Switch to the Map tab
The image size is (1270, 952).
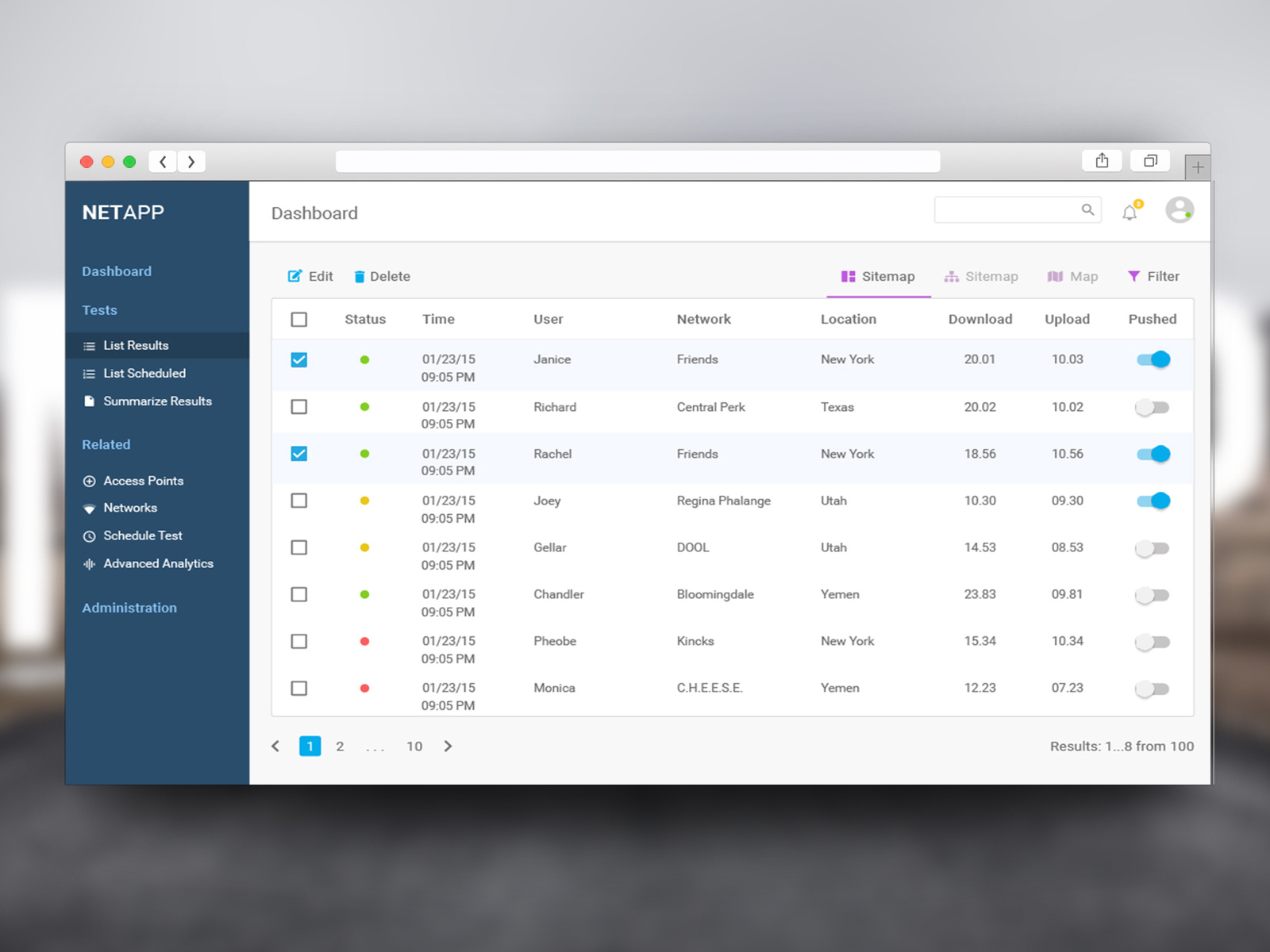1072,276
